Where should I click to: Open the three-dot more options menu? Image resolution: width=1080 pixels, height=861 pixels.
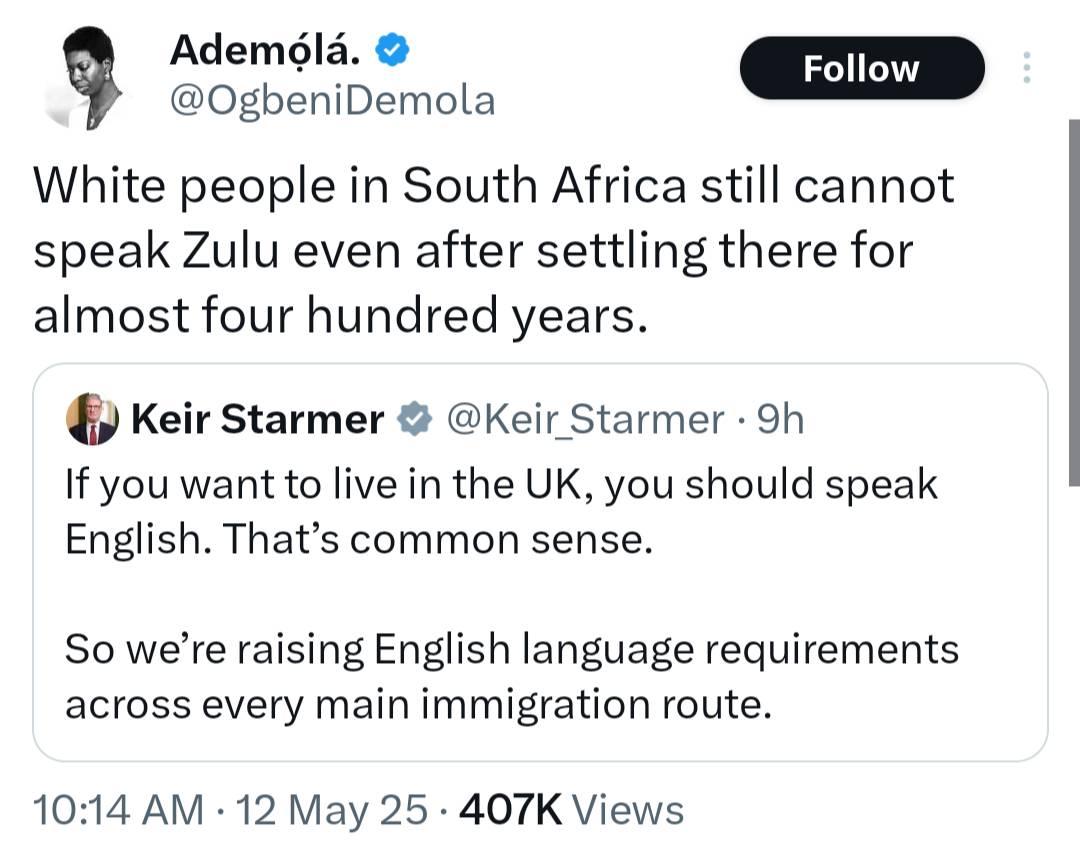[1026, 68]
